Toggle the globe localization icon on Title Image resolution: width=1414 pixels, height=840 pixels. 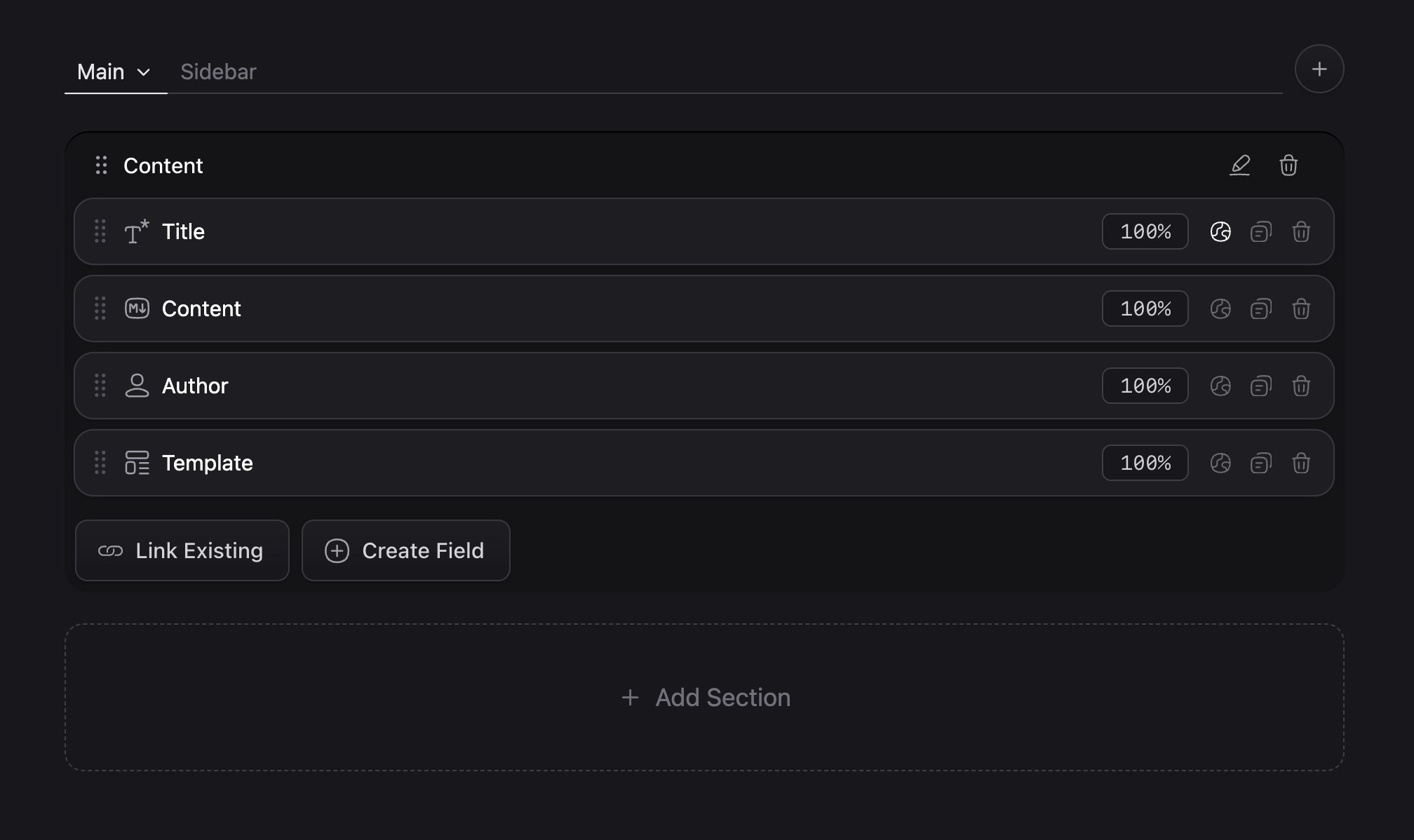coord(1220,231)
